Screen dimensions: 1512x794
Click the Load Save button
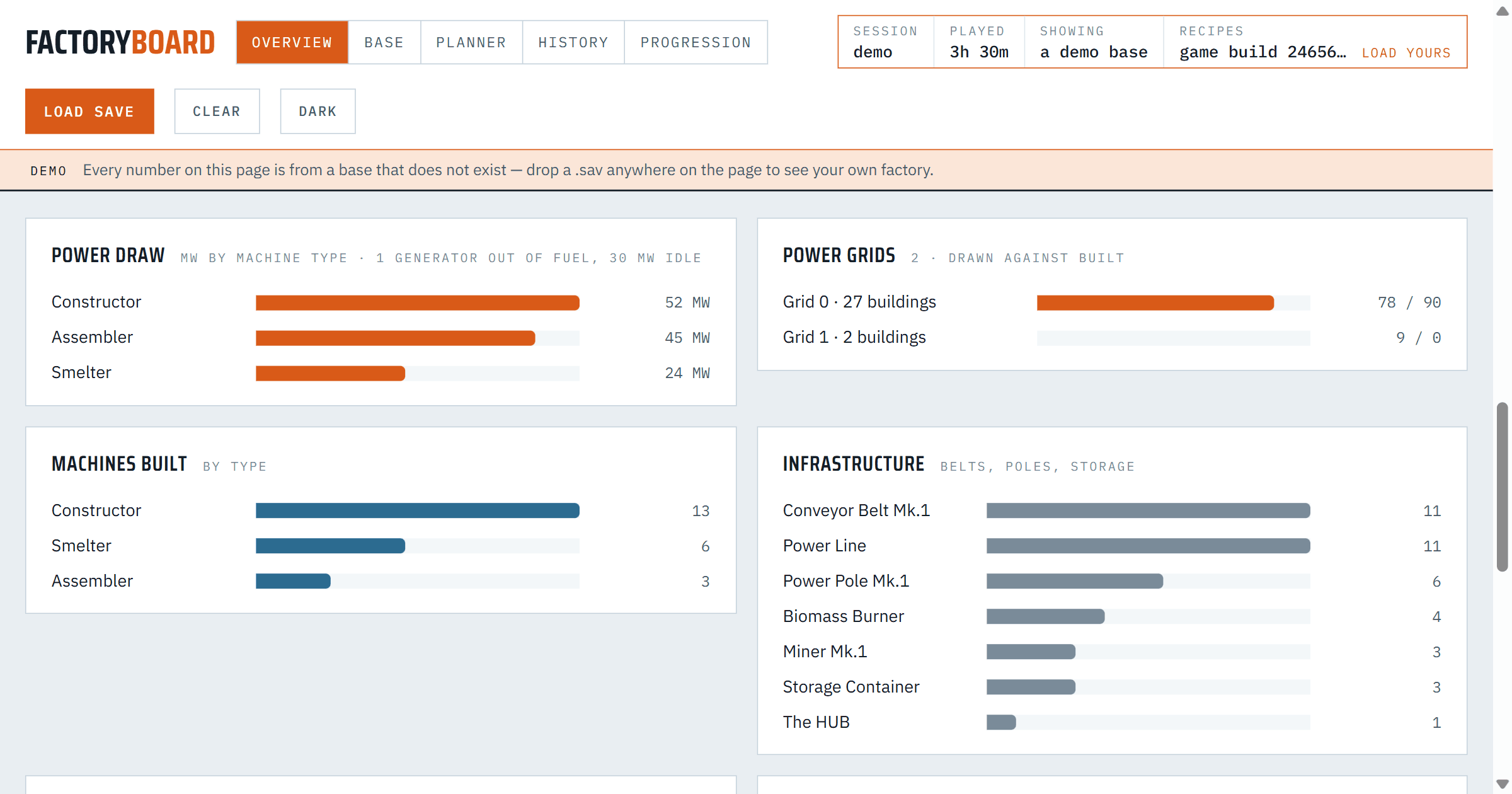[89, 111]
